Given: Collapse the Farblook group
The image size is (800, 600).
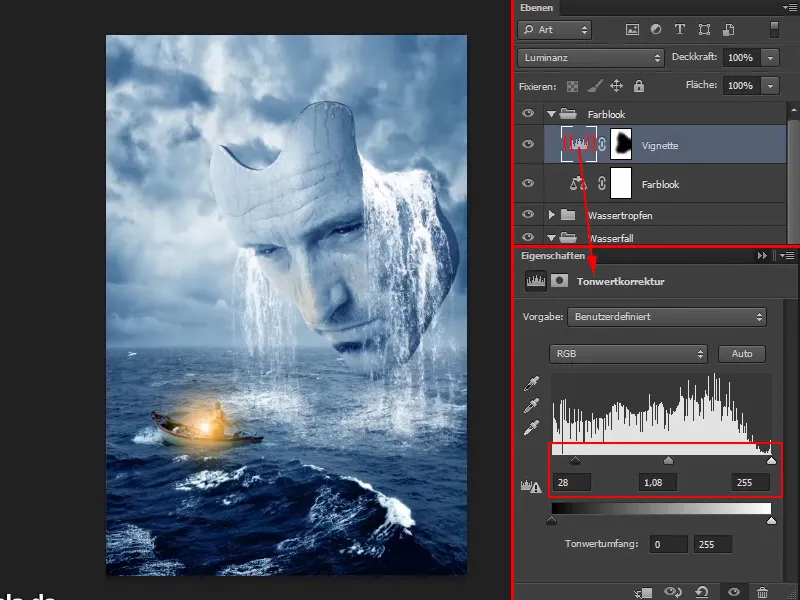Looking at the screenshot, I should click(x=551, y=114).
